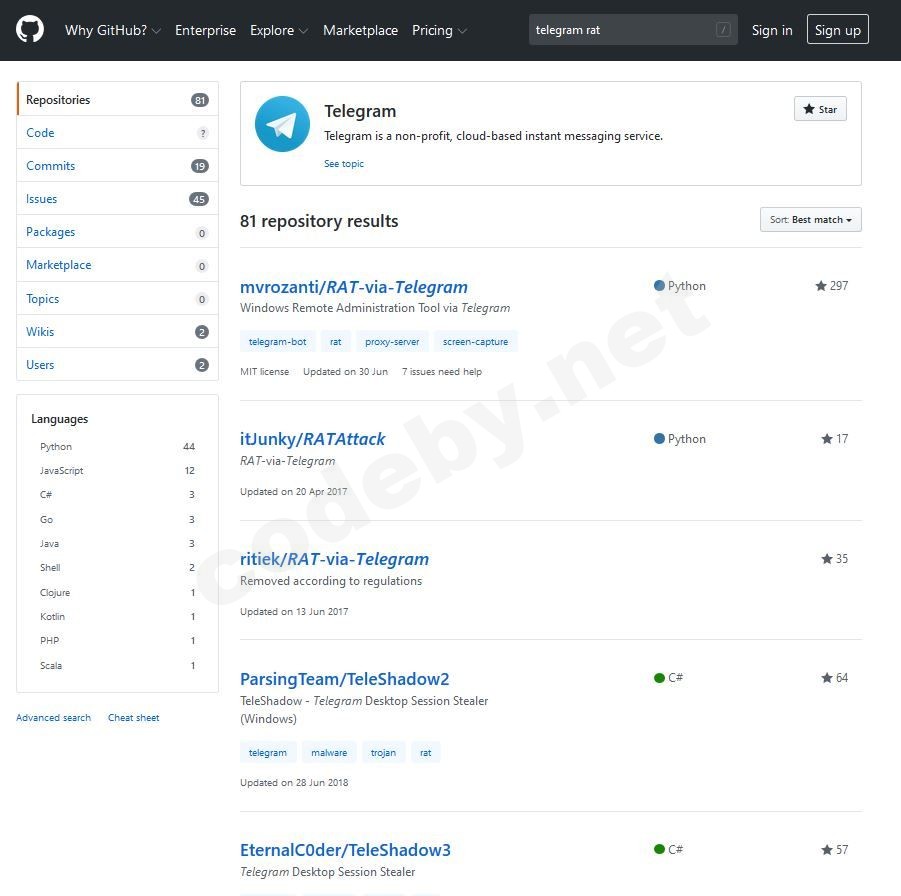901x896 pixels.
Task: Open itJunky/RATAttack repository
Action: click(x=312, y=439)
